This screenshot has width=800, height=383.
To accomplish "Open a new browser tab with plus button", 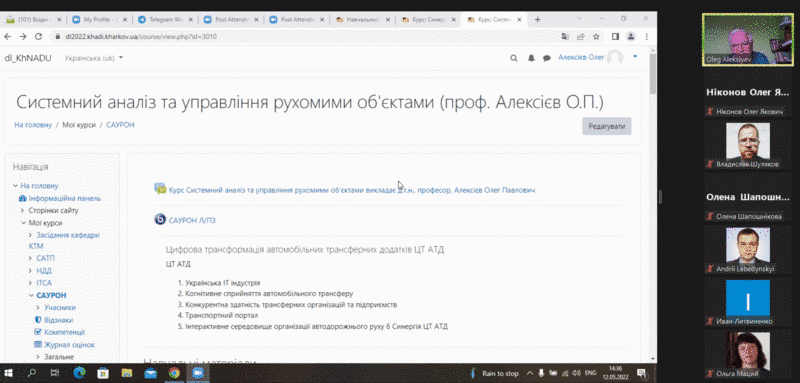I will point(537,19).
